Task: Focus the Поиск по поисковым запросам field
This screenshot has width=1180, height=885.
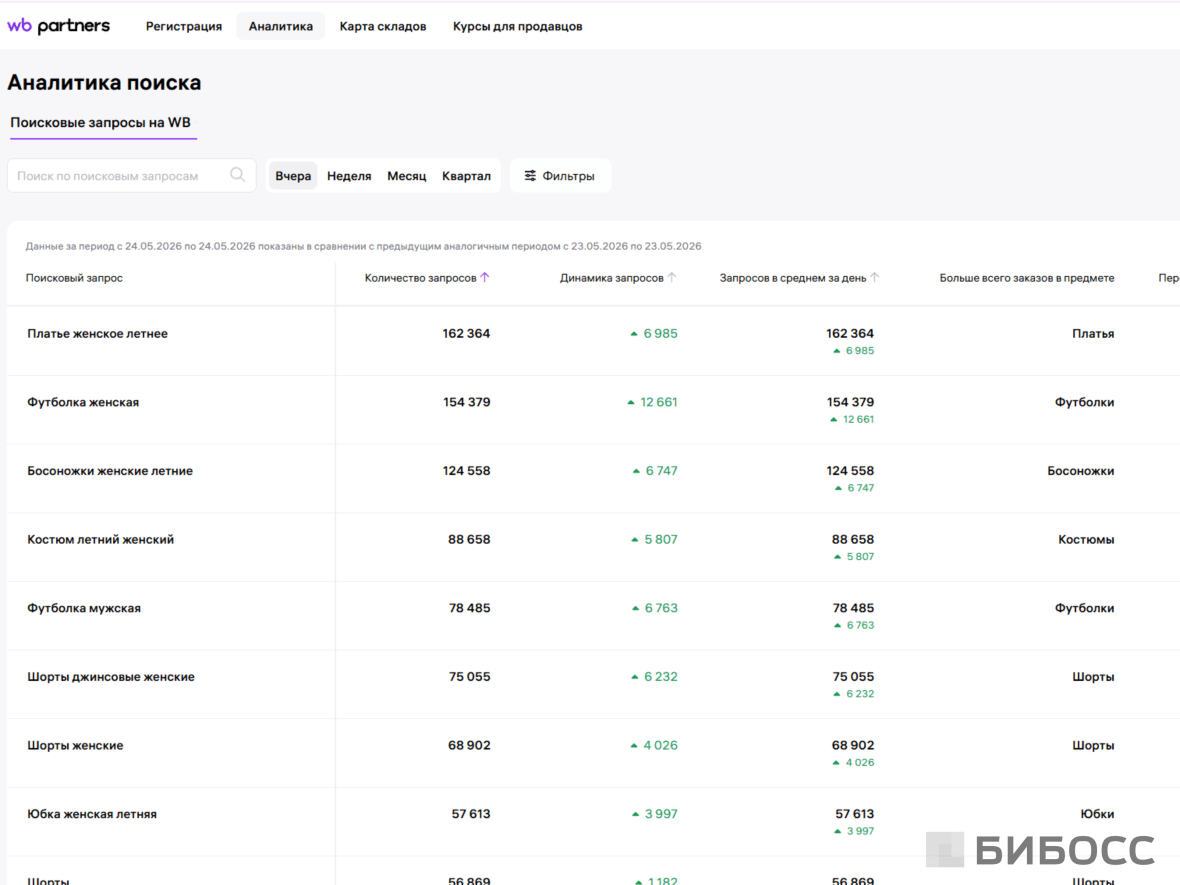Action: point(132,175)
